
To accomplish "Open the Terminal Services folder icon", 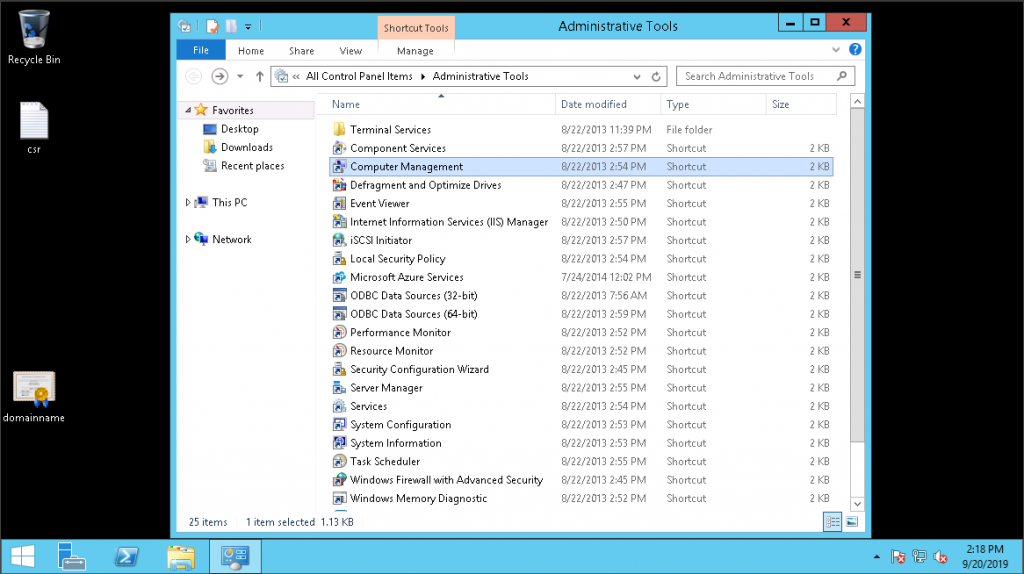I will point(339,129).
